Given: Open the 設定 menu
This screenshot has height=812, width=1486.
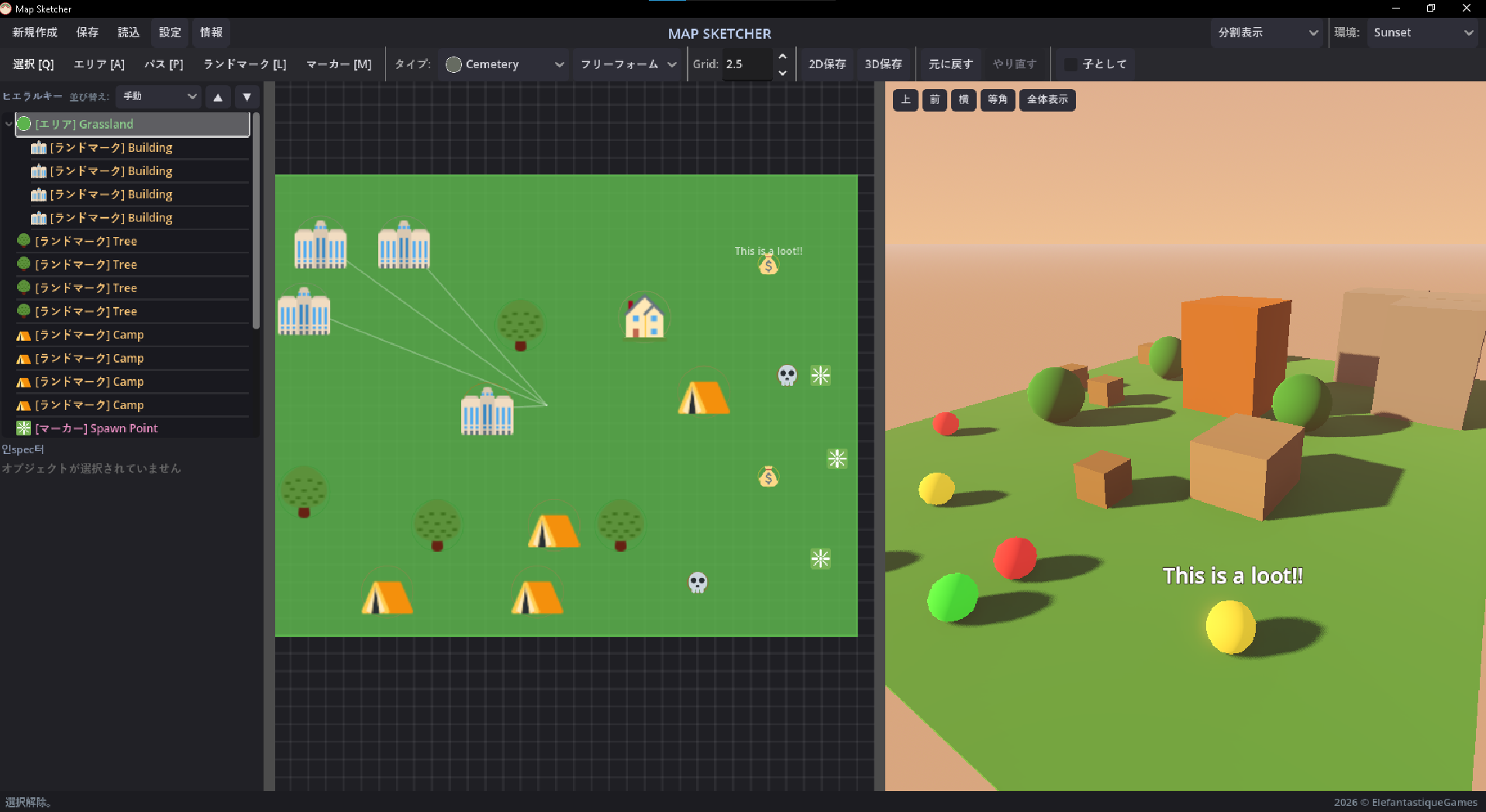Looking at the screenshot, I should tap(170, 33).
